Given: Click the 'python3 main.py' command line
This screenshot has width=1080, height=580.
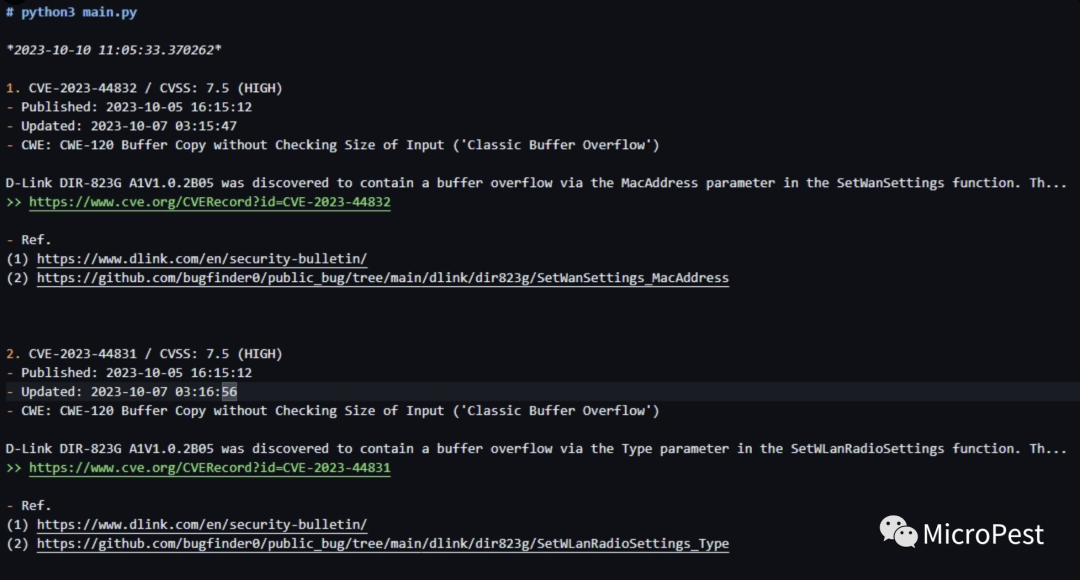Looking at the screenshot, I should pyautogui.click(x=72, y=12).
